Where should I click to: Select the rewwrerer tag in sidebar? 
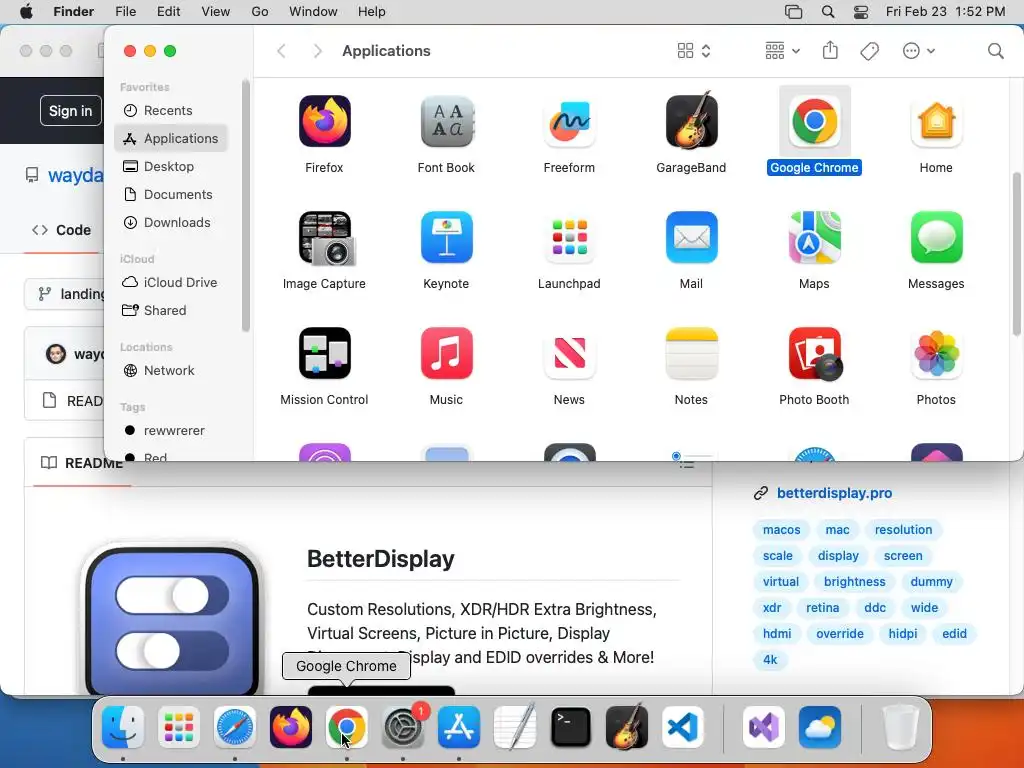171,430
